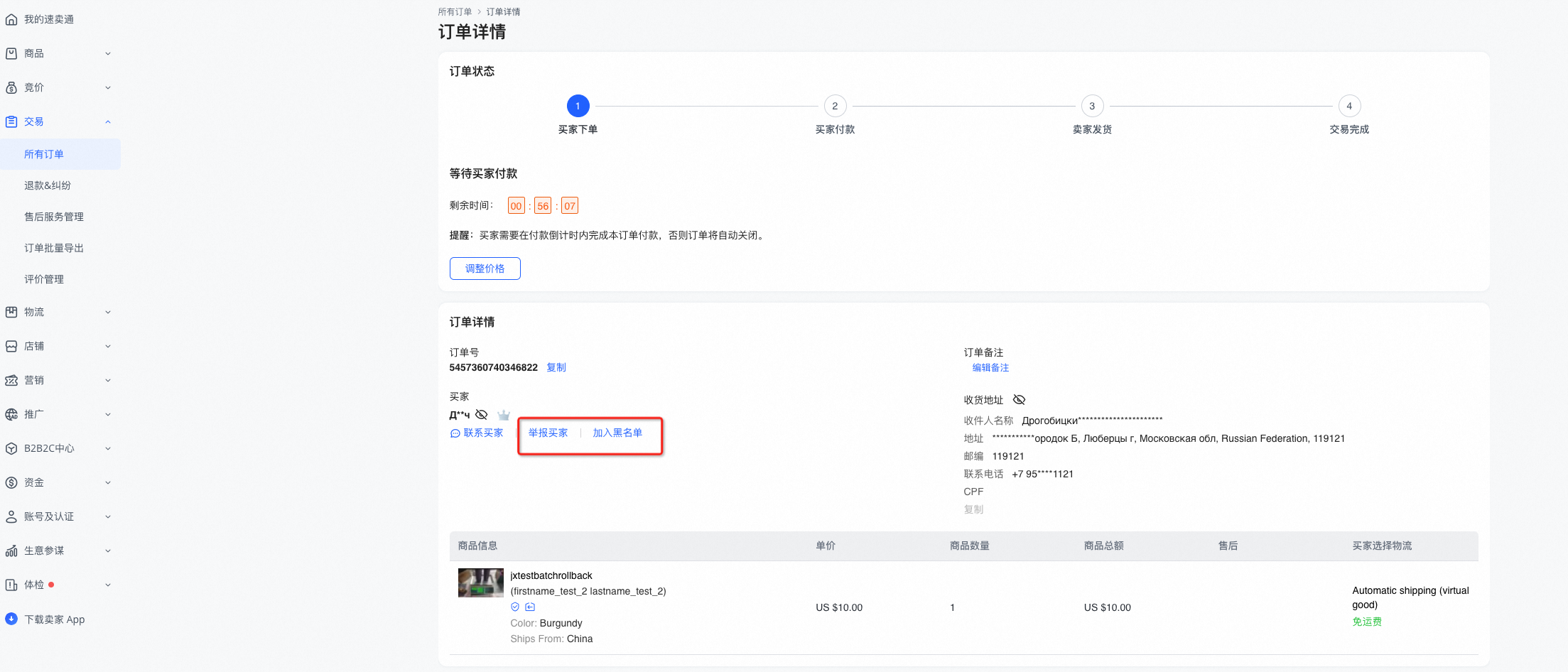Viewport: 1568px width, 672px height.
Task: Select the 营销 marketing sidebar icon
Action: coord(11,380)
